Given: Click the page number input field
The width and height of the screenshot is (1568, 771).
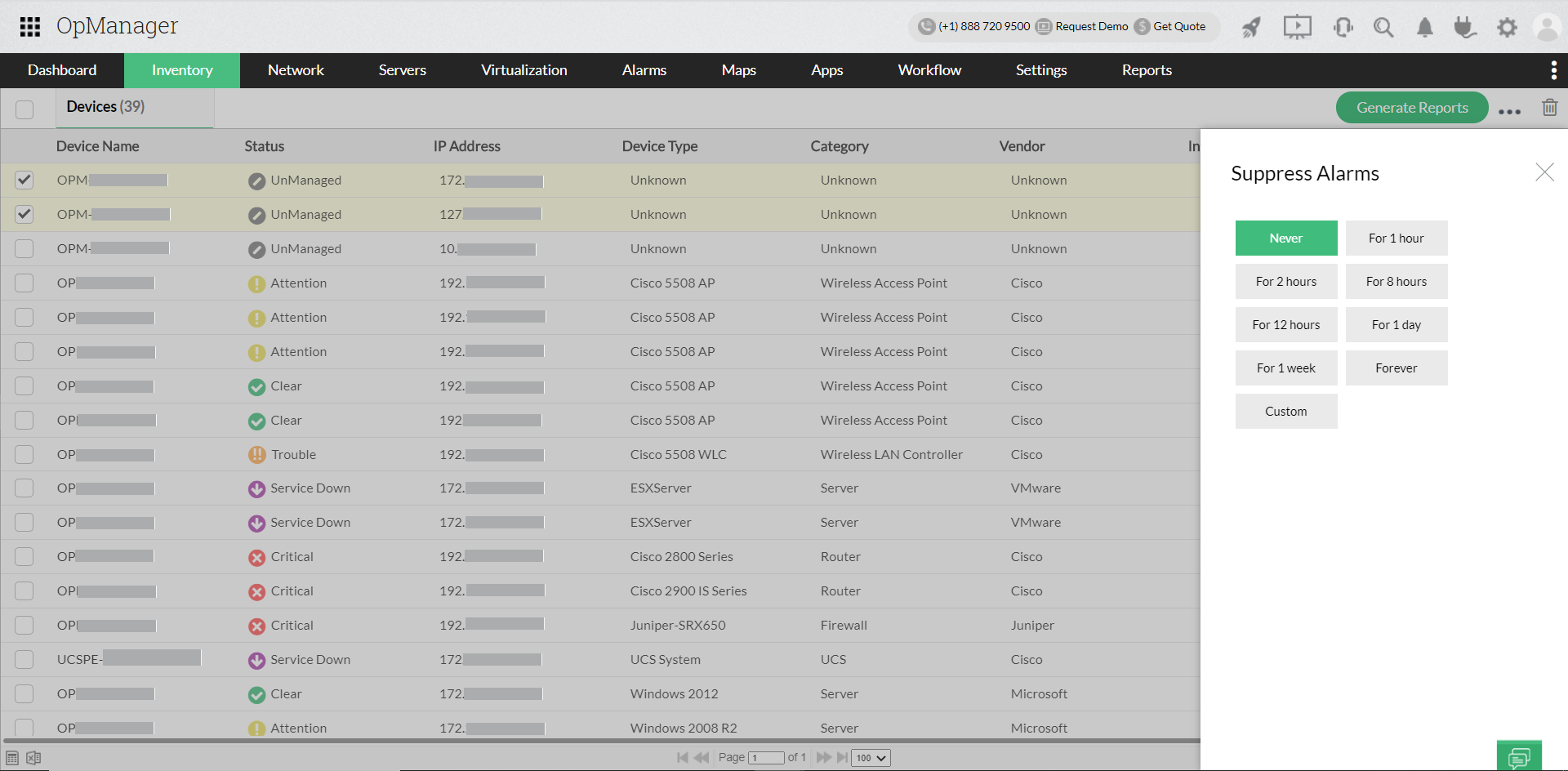Looking at the screenshot, I should (766, 758).
